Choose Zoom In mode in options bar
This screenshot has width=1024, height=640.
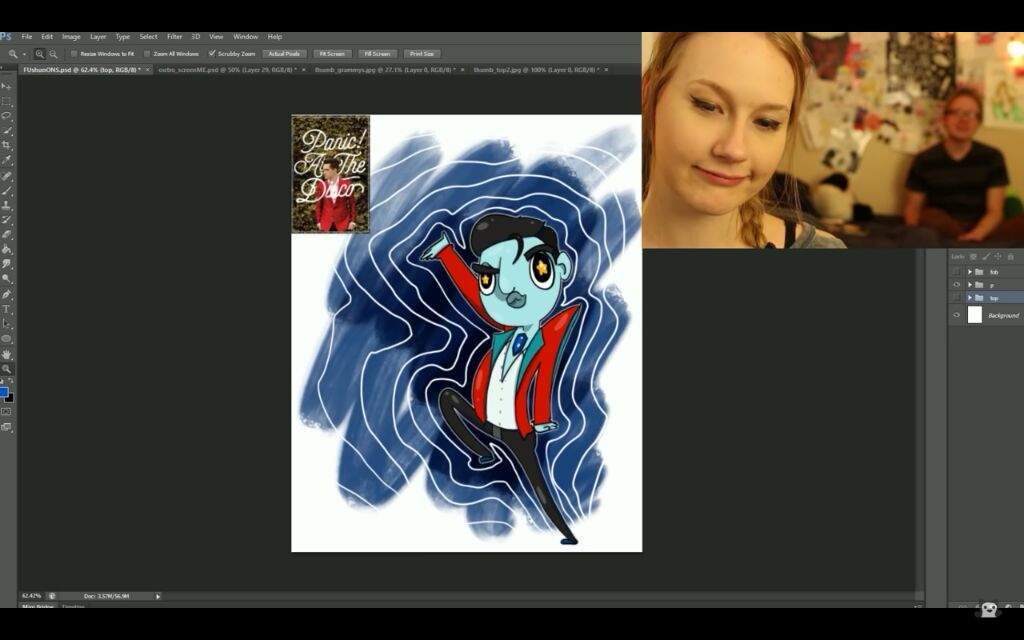pos(40,54)
